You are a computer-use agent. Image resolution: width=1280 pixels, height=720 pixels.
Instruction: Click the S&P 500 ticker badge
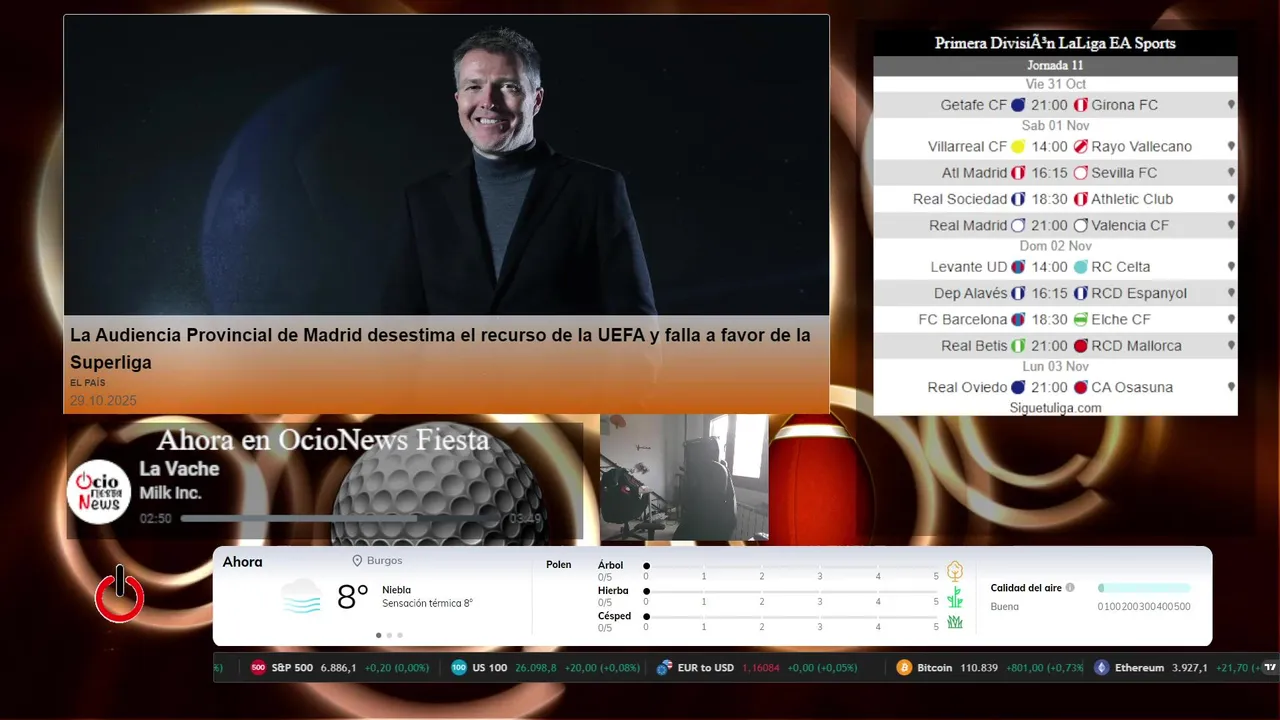pyautogui.click(x=258, y=668)
